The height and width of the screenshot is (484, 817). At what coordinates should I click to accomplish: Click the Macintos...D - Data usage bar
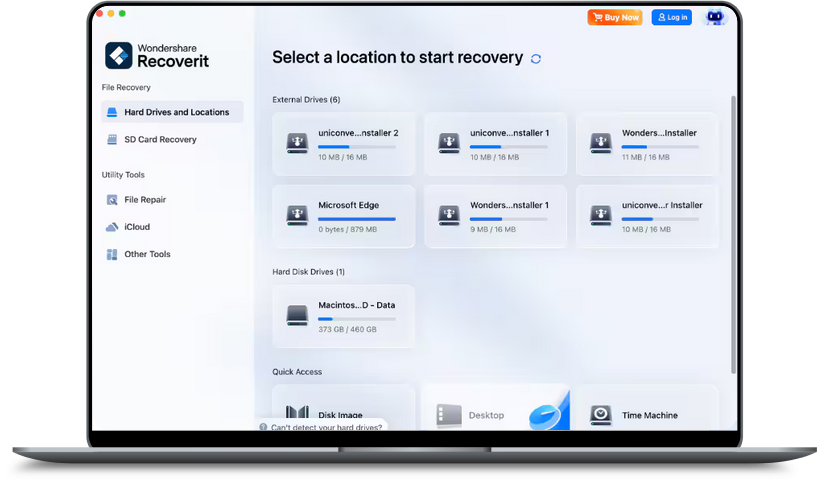coord(357,319)
